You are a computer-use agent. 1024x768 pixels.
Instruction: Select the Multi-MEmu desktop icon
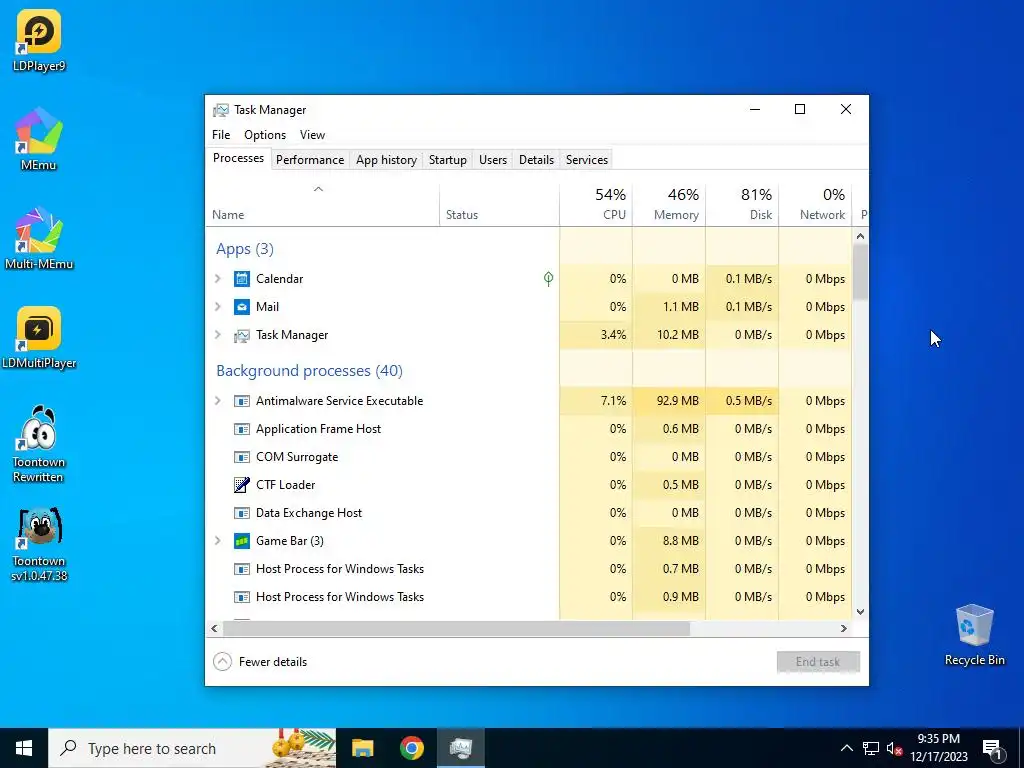pos(39,238)
